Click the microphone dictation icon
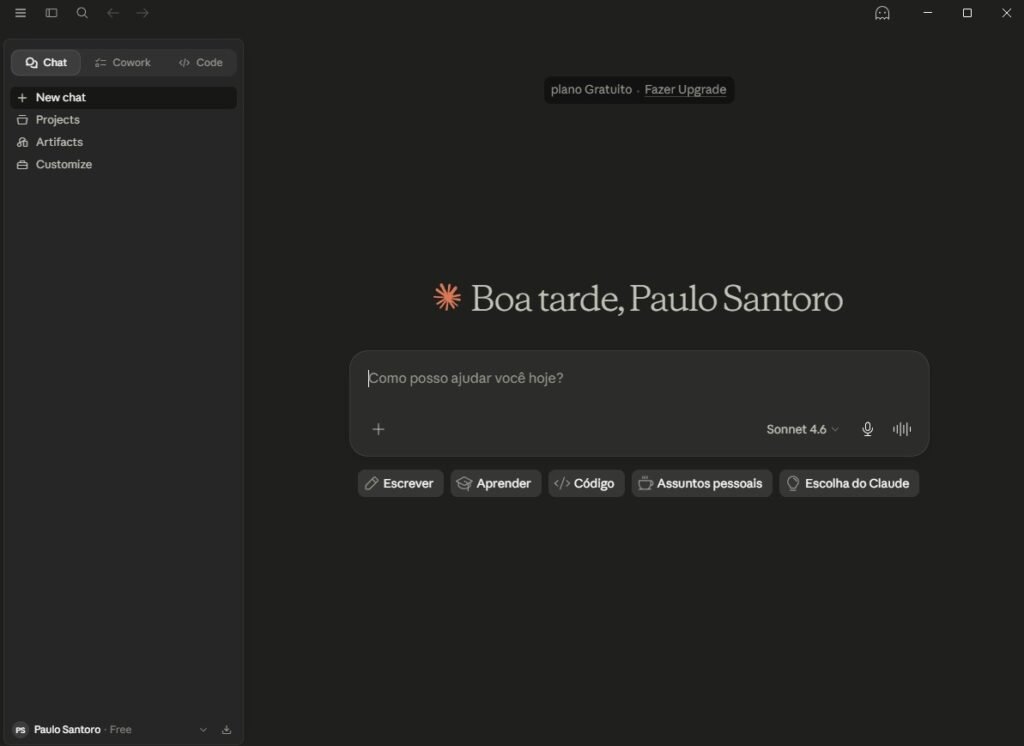The height and width of the screenshot is (746, 1024). coord(867,429)
